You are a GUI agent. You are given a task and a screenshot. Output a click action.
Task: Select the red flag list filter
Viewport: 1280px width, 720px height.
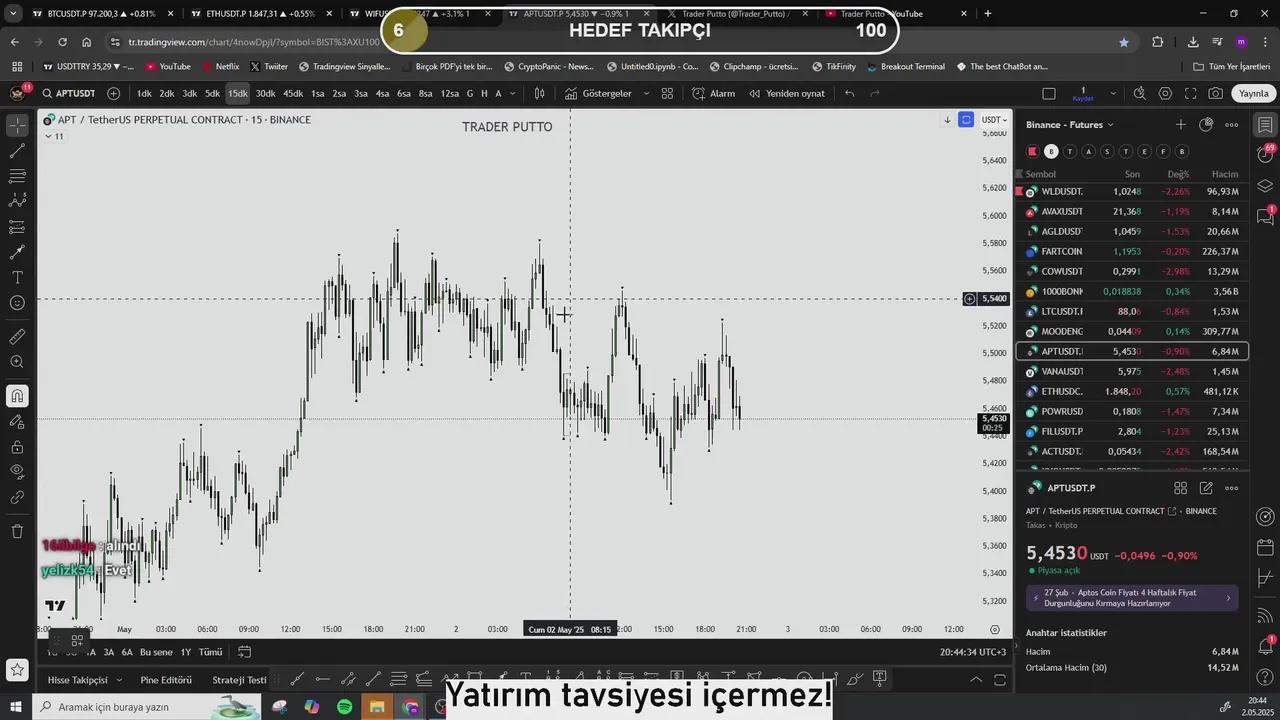pos(1033,151)
